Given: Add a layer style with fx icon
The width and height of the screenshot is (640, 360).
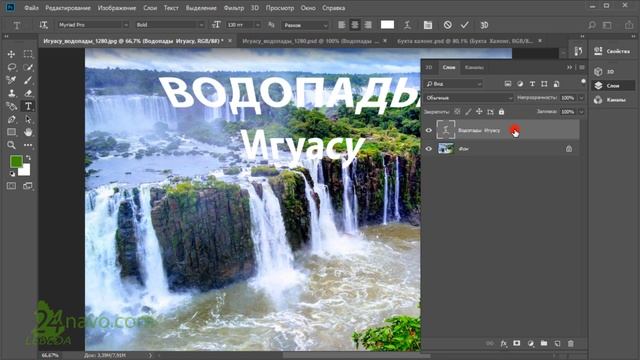Looking at the screenshot, I should tap(504, 344).
